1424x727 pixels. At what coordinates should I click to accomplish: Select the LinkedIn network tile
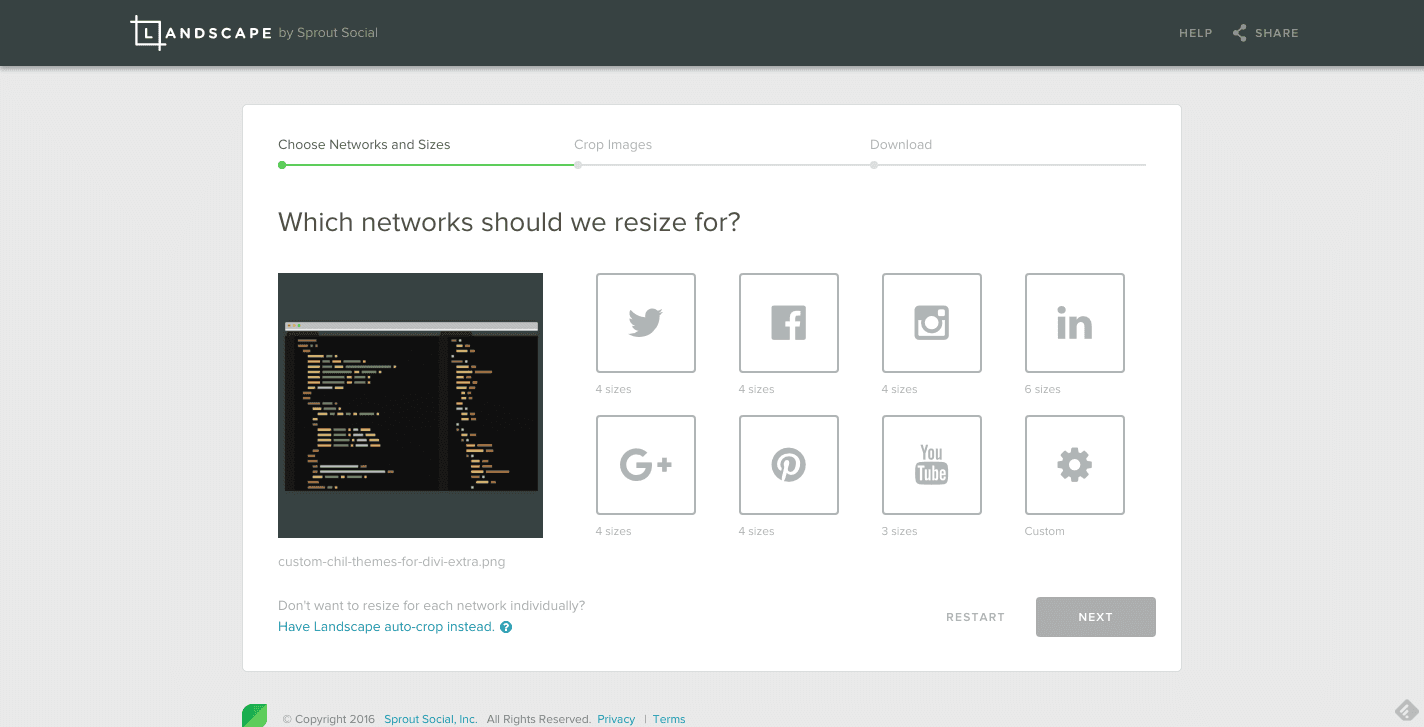point(1075,323)
